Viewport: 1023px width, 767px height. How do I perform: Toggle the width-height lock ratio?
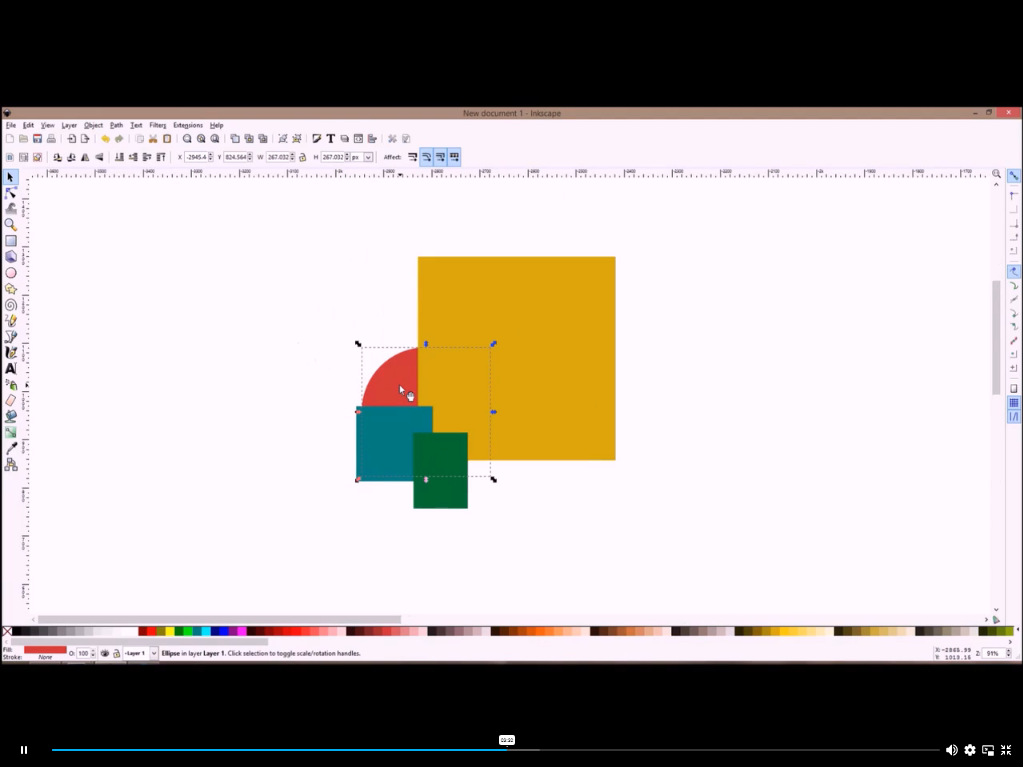[x=301, y=156]
